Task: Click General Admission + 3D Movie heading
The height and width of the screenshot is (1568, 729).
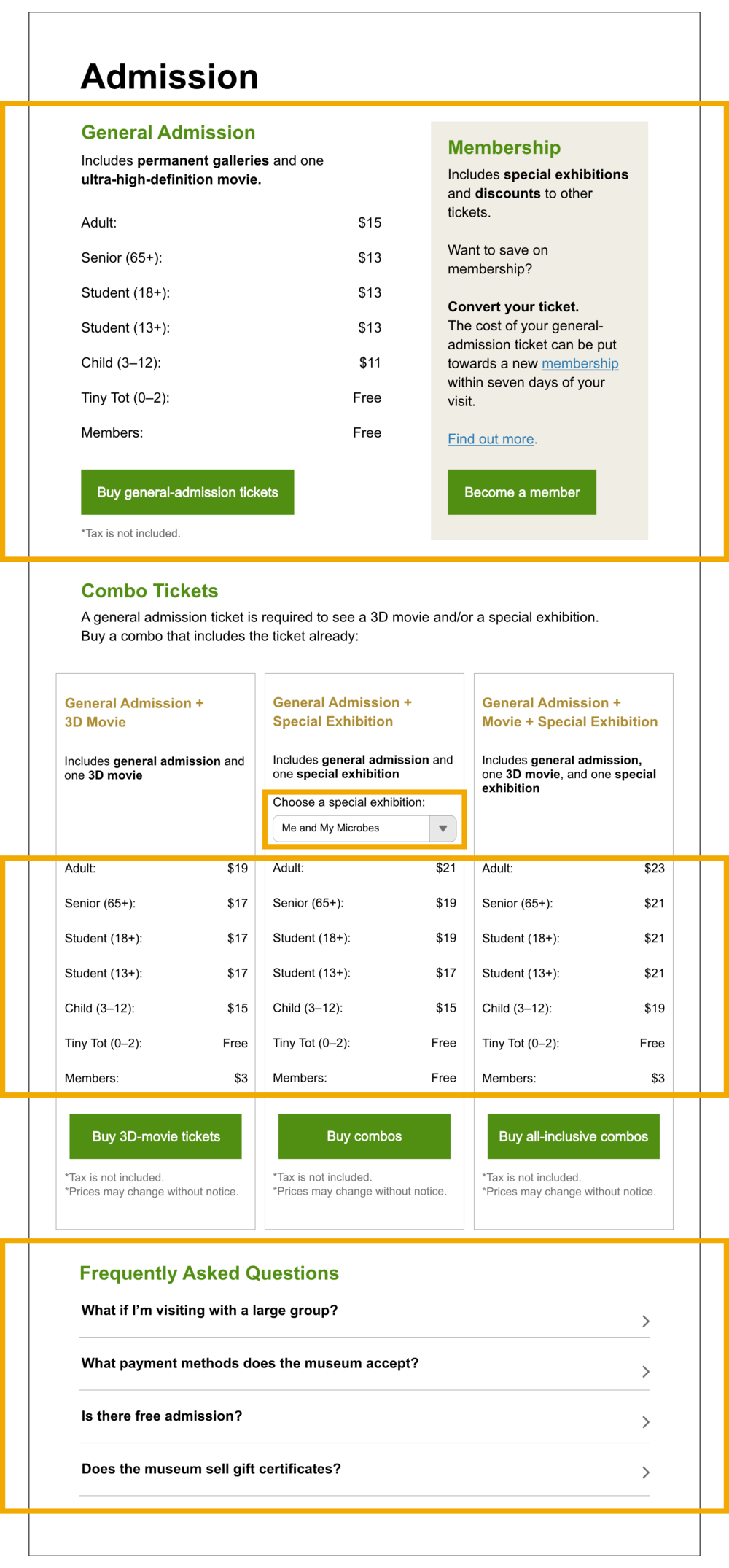Action: pos(134,713)
